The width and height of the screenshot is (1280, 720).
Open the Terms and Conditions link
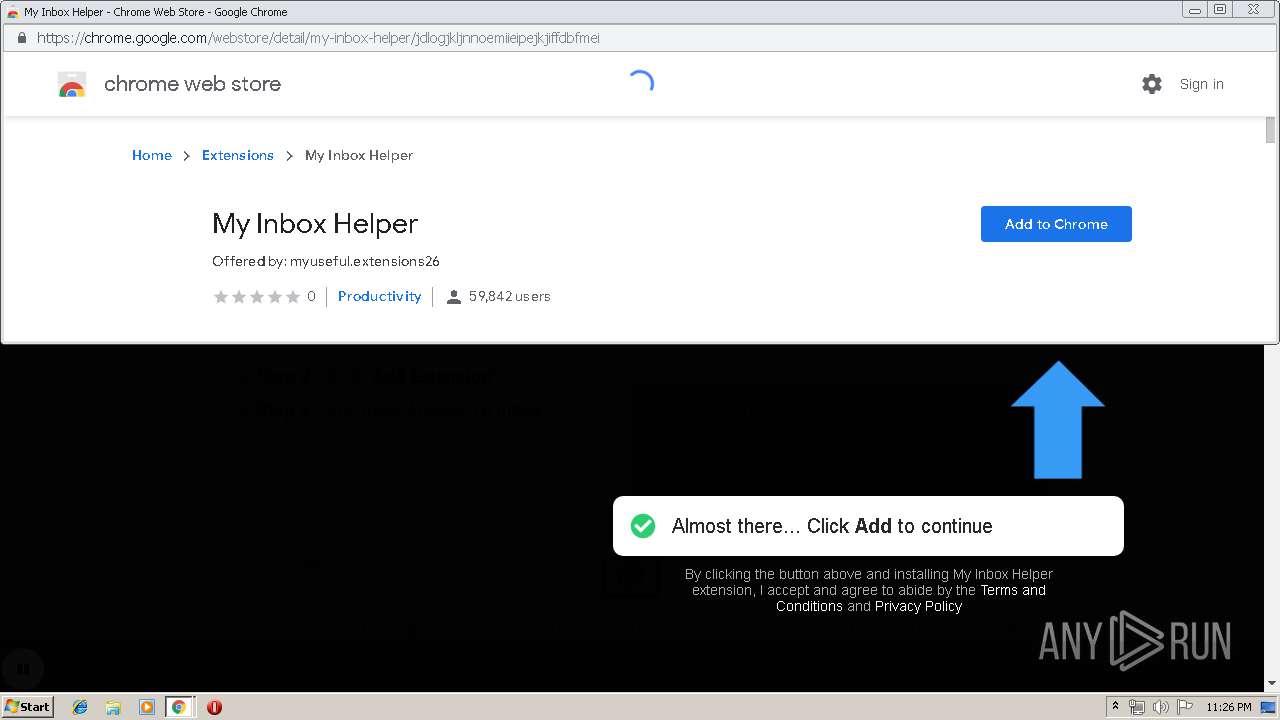911,598
